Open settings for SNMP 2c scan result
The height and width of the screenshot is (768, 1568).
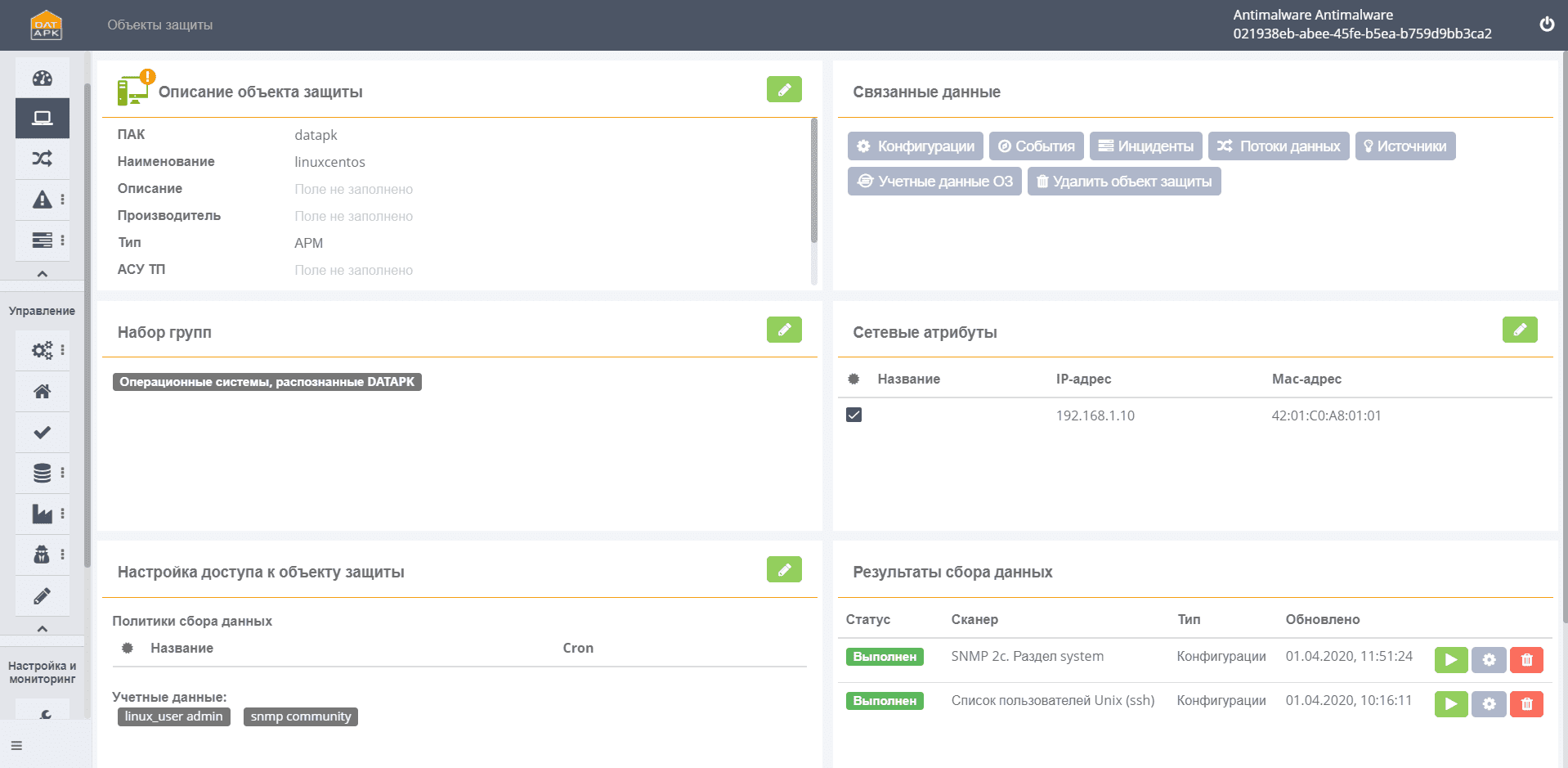click(x=1488, y=660)
